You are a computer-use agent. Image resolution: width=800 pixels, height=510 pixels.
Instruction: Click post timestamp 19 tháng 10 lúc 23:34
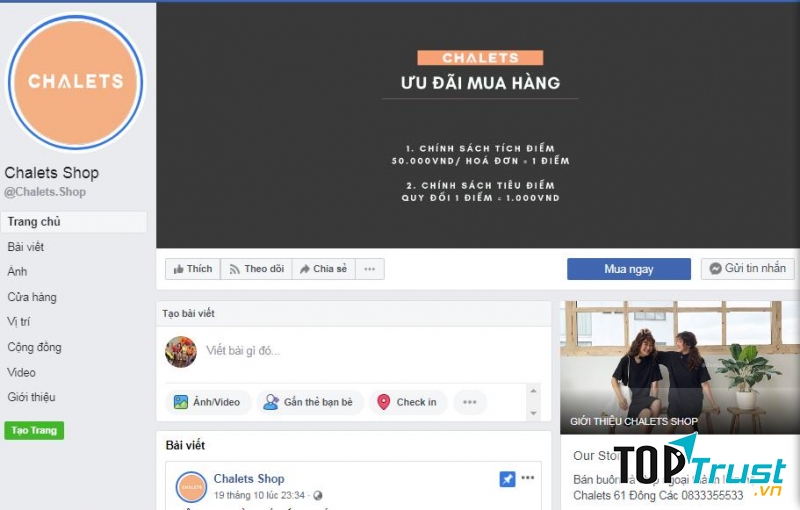[x=259, y=495]
